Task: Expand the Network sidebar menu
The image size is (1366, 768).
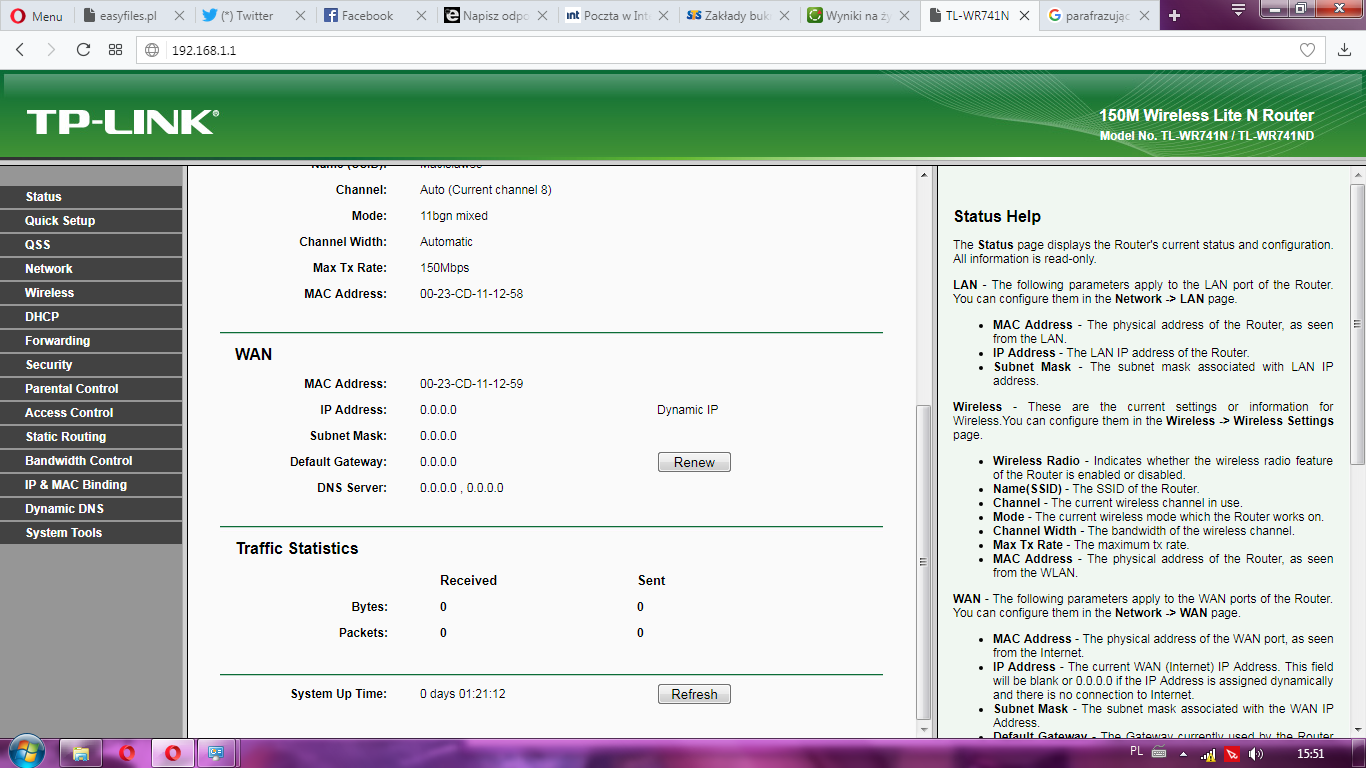Action: click(x=91, y=269)
